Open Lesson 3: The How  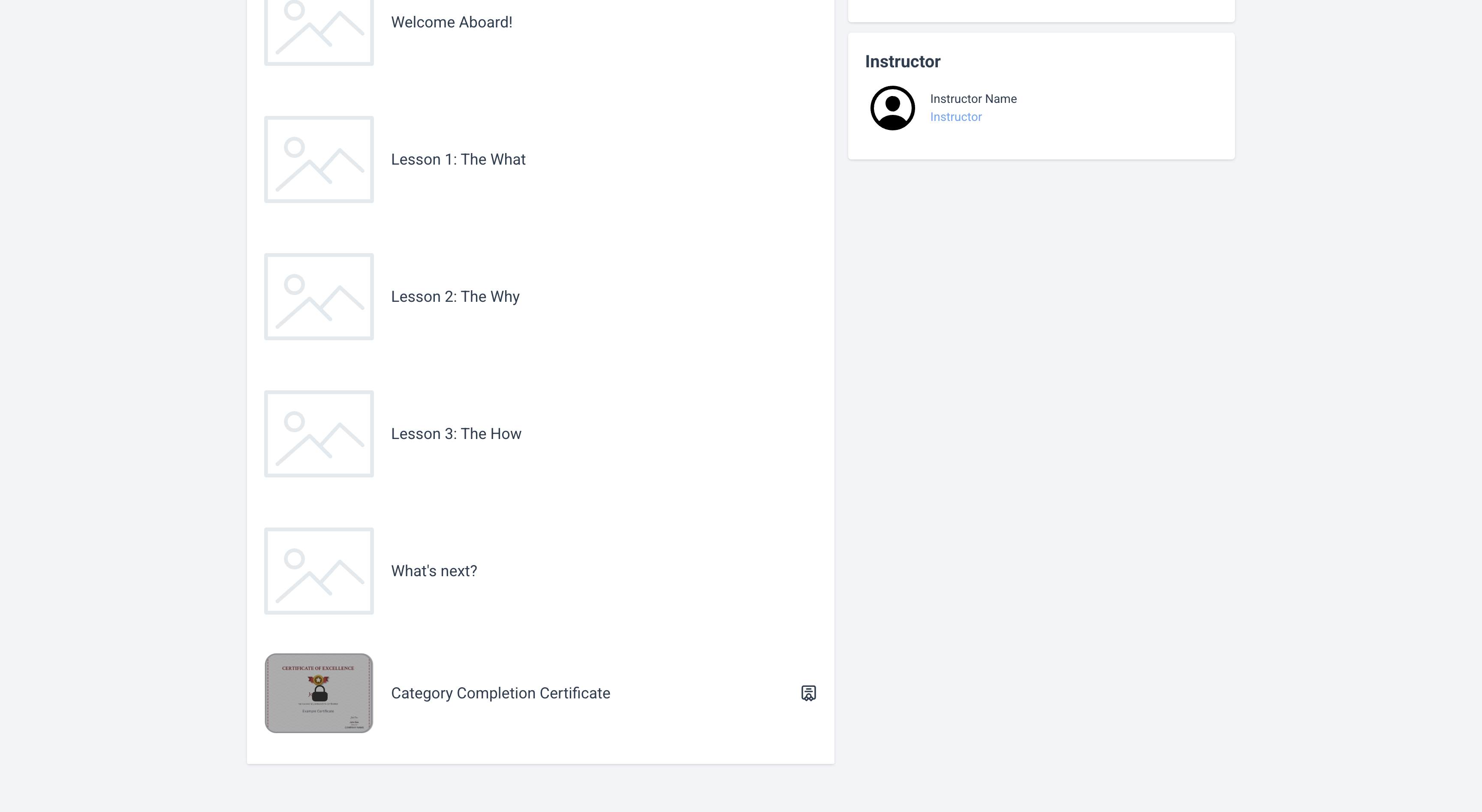(x=456, y=433)
